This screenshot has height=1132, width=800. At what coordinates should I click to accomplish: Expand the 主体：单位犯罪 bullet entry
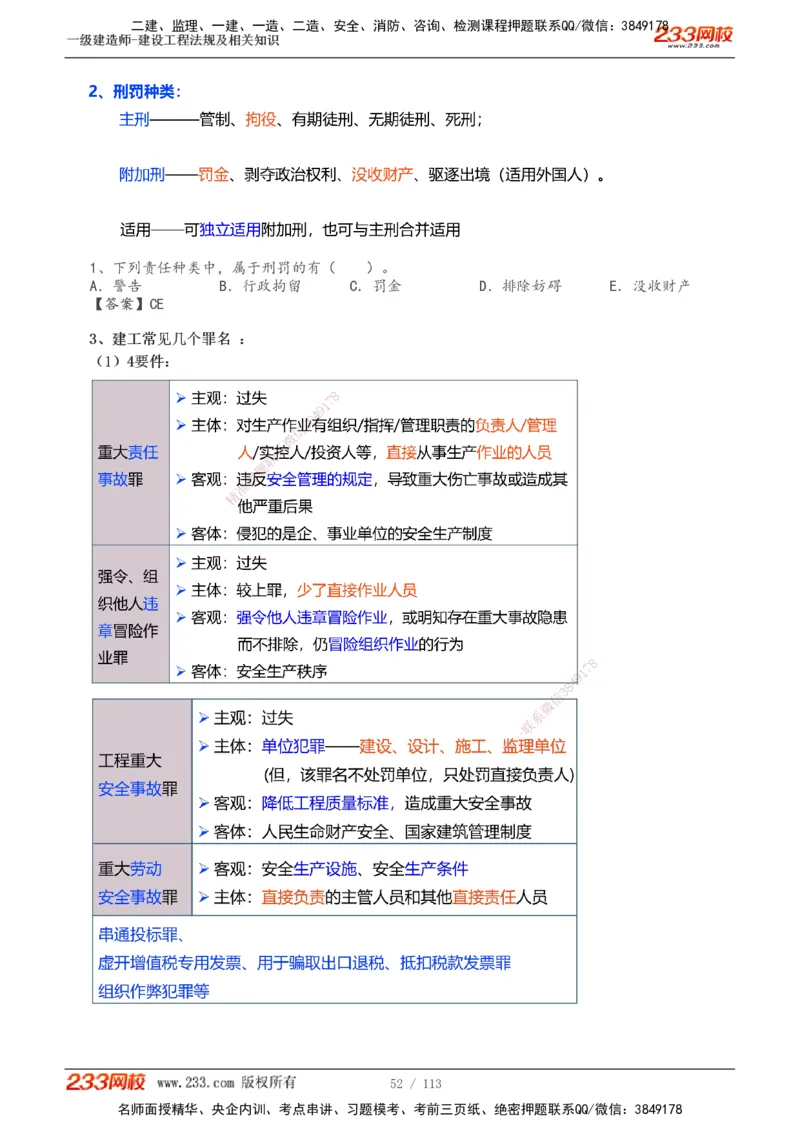click(x=280, y=746)
